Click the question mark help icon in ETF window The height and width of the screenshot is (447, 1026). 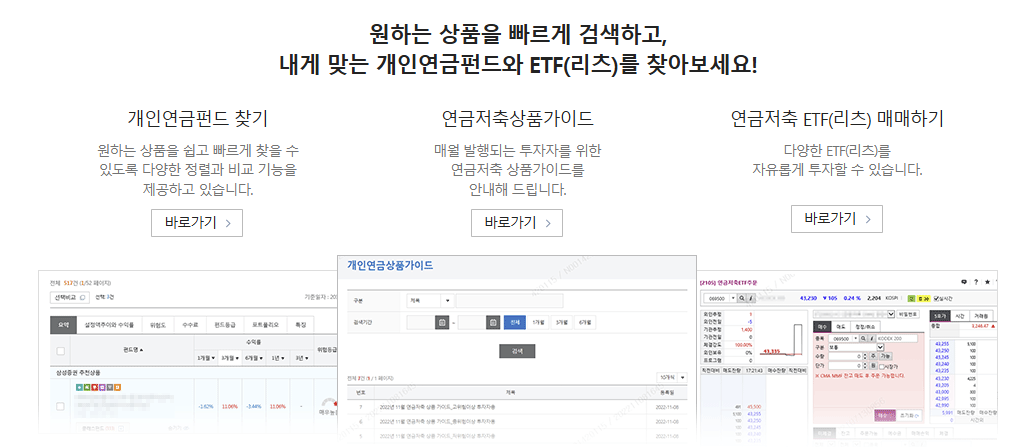point(976,282)
